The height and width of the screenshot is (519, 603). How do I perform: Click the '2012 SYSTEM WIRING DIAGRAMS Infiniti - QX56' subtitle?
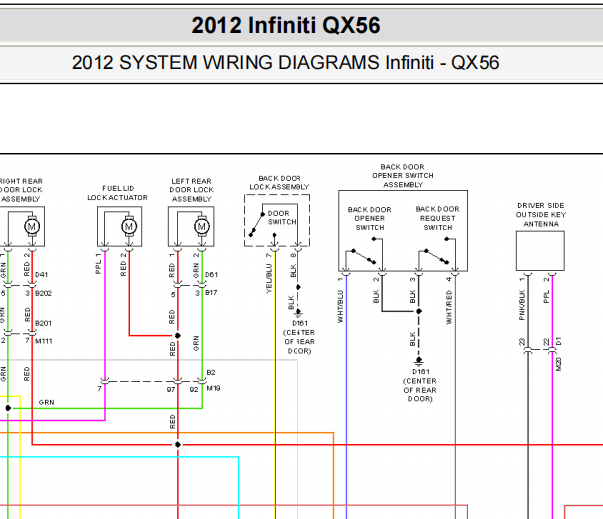(x=285, y=63)
